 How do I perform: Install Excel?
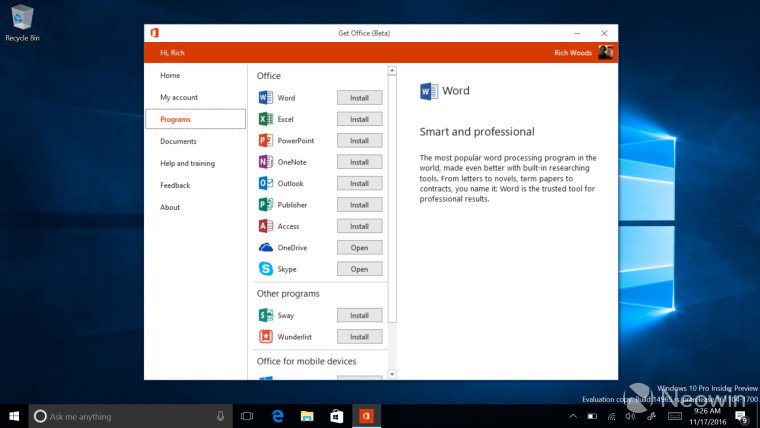click(360, 119)
